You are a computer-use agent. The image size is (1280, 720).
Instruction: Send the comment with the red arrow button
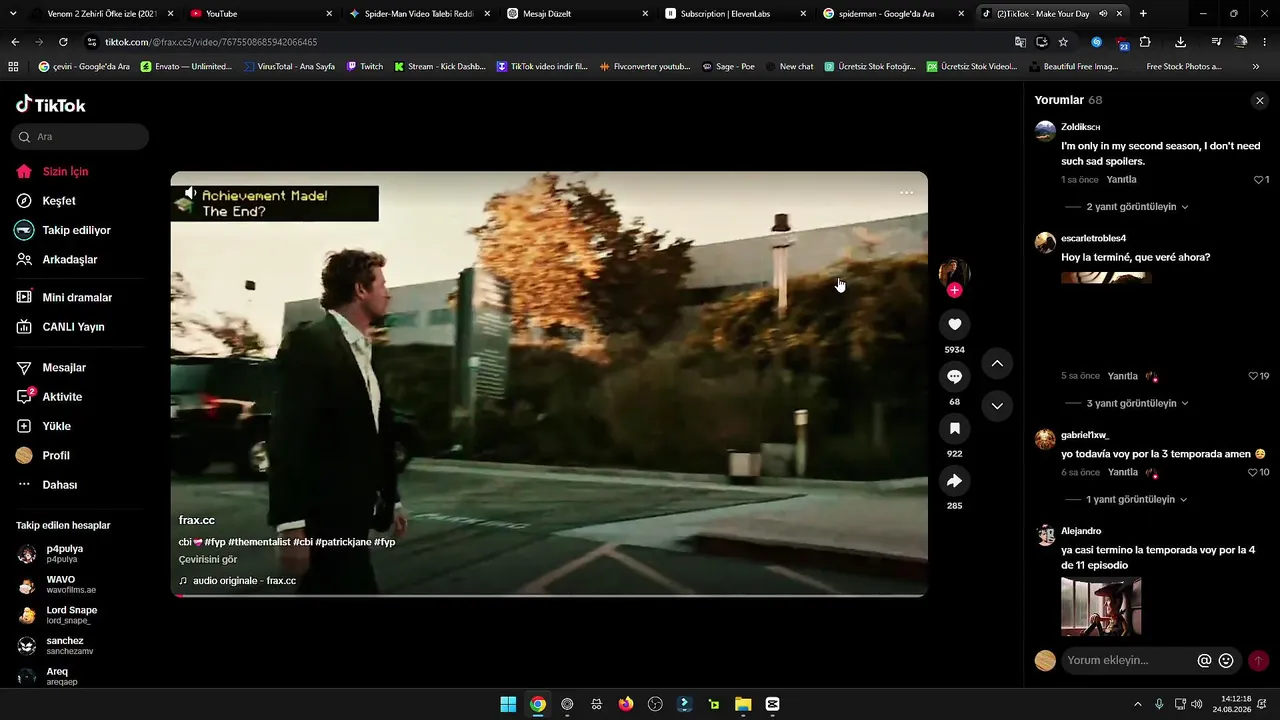[x=1258, y=661]
